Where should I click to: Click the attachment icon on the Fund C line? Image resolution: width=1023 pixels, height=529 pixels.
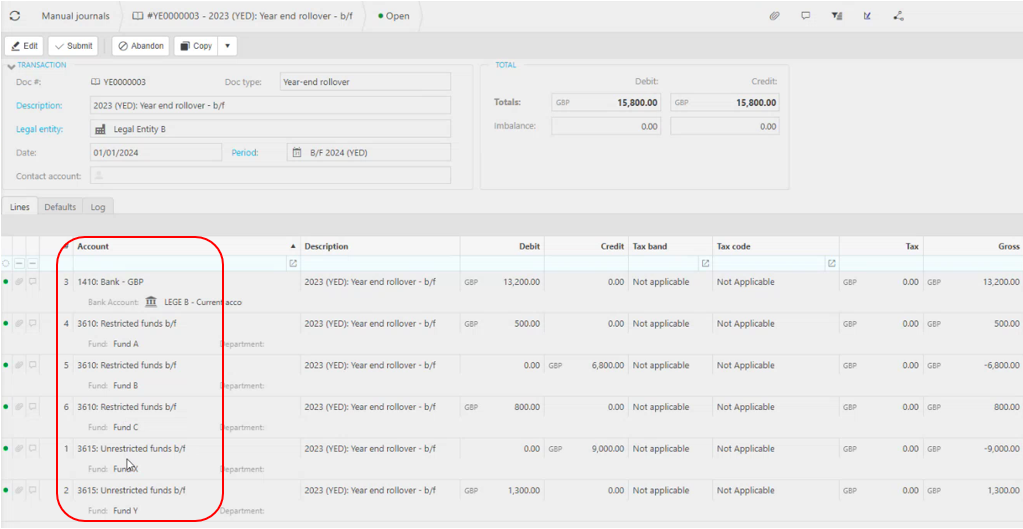[x=20, y=406]
